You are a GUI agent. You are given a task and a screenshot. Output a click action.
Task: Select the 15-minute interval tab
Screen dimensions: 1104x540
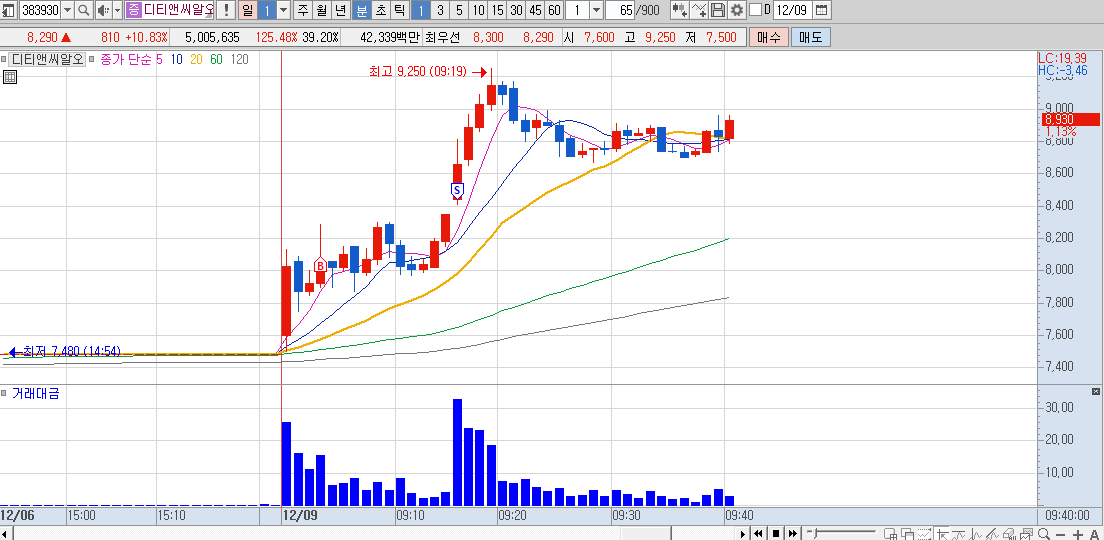(497, 10)
